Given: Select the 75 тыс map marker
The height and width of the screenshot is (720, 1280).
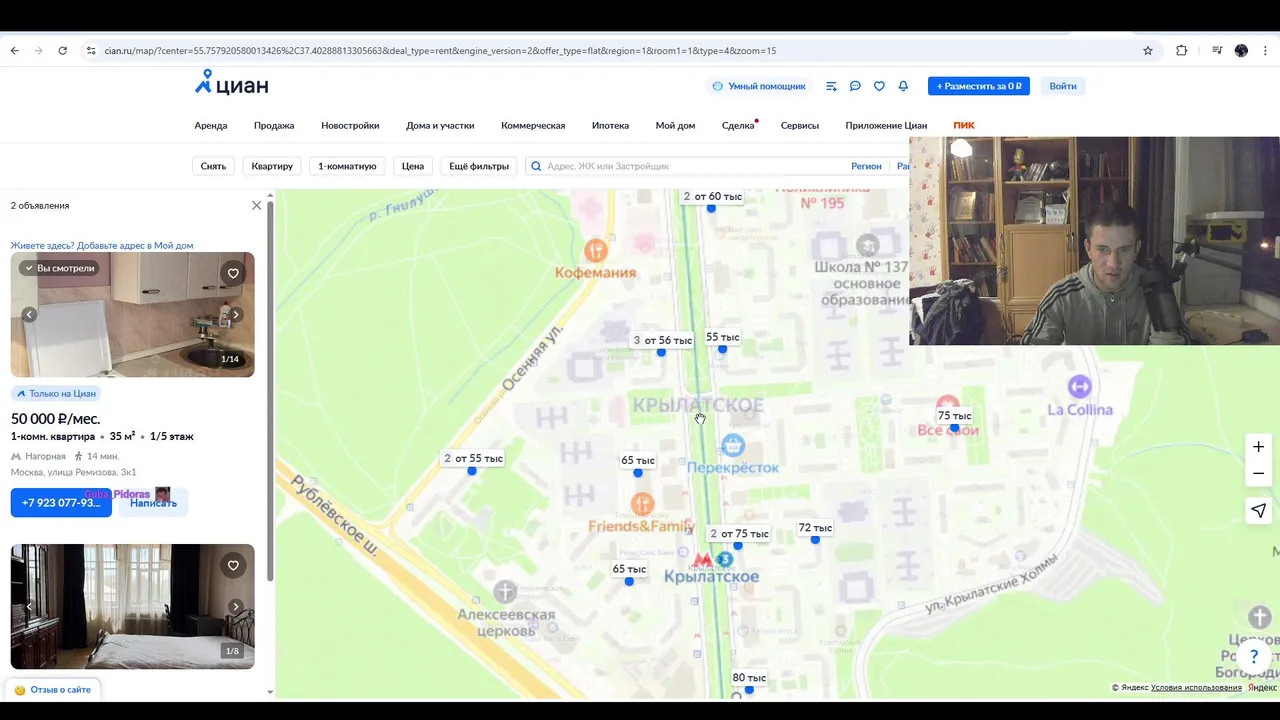Looking at the screenshot, I should coord(955,416).
